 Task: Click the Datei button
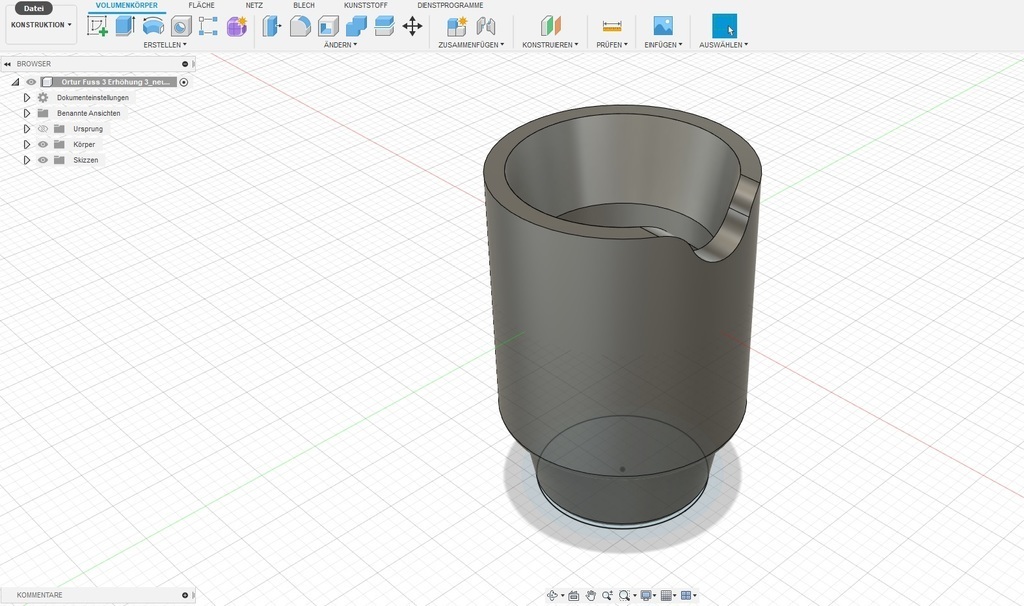click(x=33, y=8)
